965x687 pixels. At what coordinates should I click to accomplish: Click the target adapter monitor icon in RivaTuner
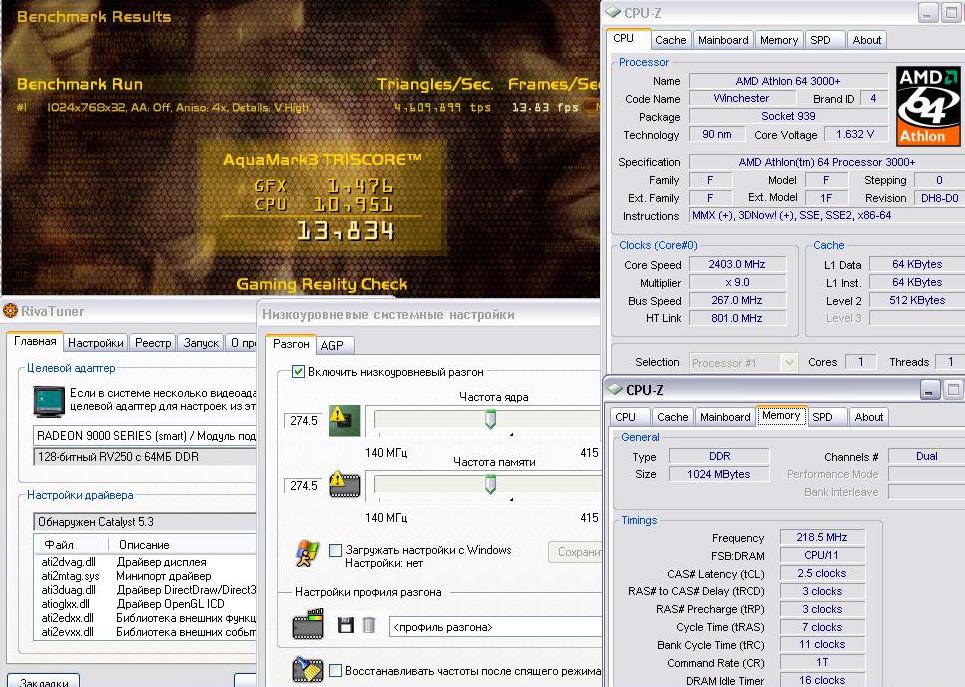49,402
